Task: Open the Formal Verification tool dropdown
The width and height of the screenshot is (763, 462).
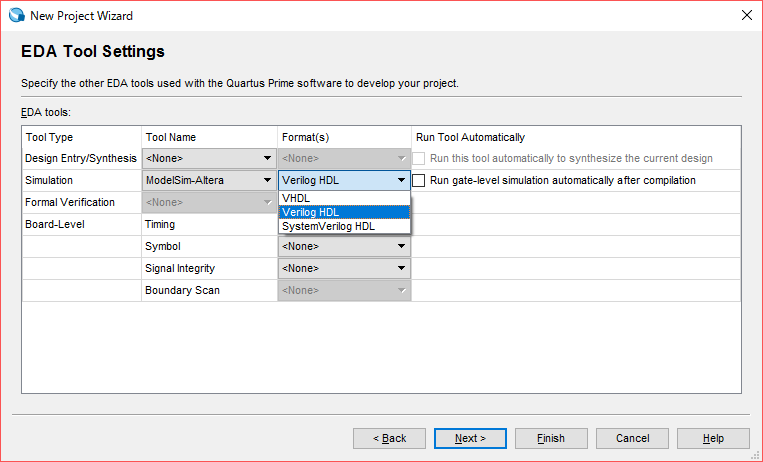Action: click(x=209, y=203)
